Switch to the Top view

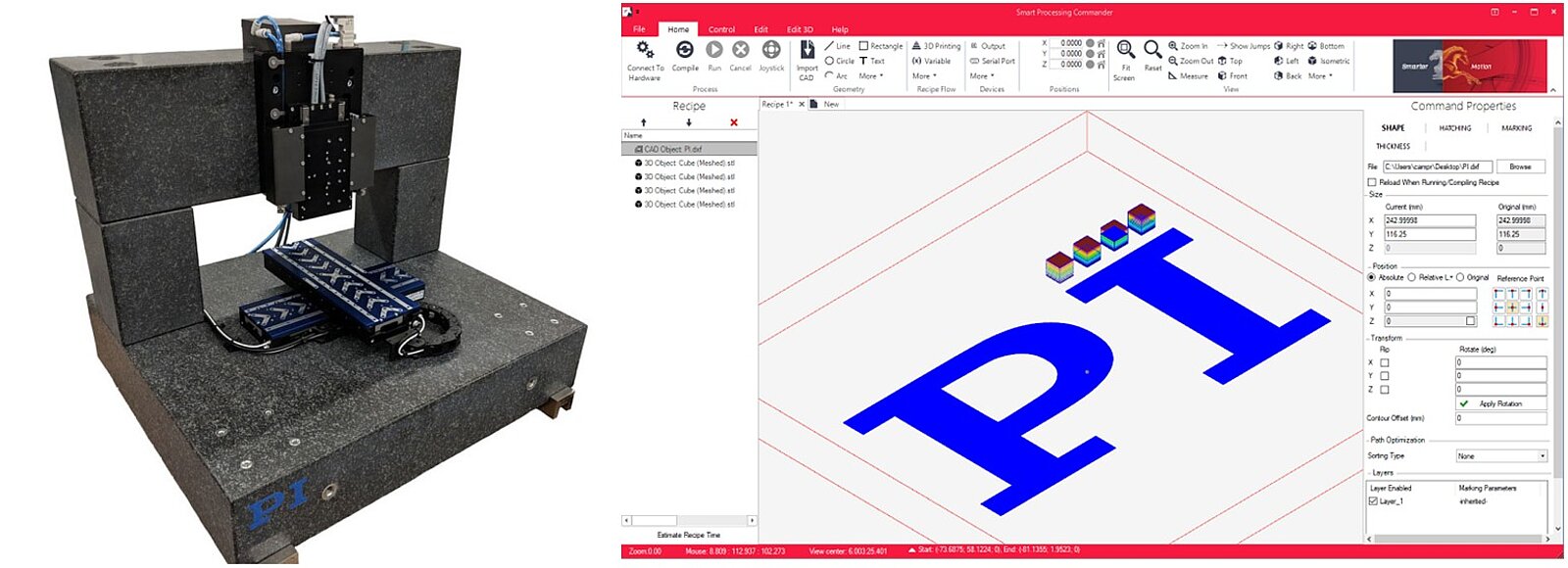point(1230,61)
